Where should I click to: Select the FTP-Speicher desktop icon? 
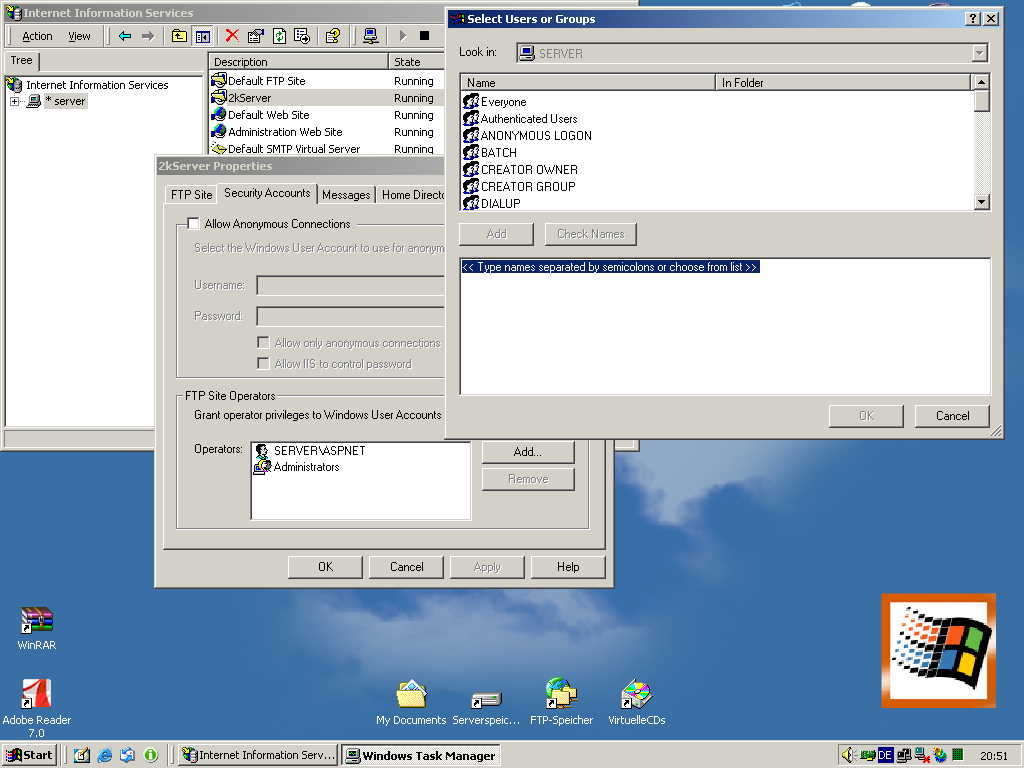[x=561, y=694]
